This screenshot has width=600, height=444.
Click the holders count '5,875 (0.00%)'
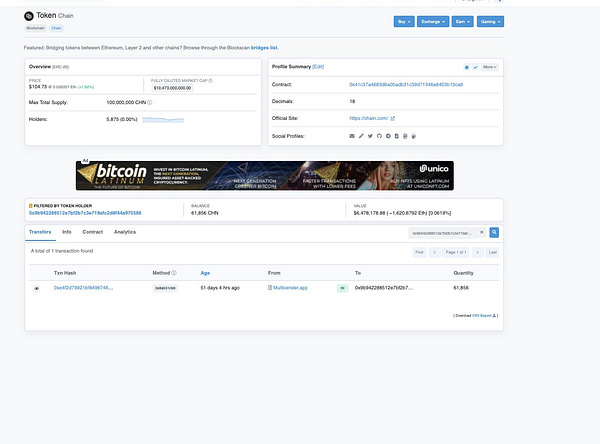pyautogui.click(x=122, y=119)
